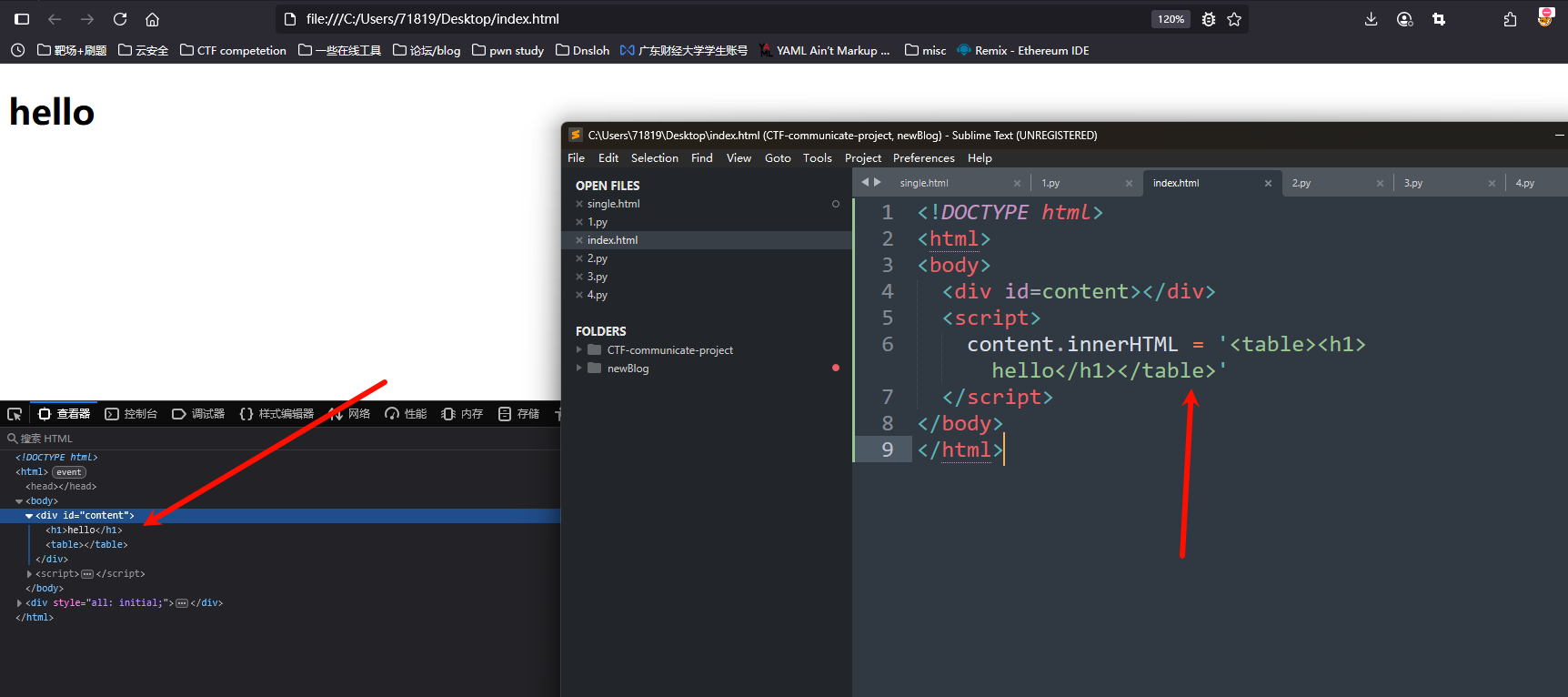Open the 广东财经大学学生账号 bookmark
Viewport: 1568px width, 697px height.
684,50
